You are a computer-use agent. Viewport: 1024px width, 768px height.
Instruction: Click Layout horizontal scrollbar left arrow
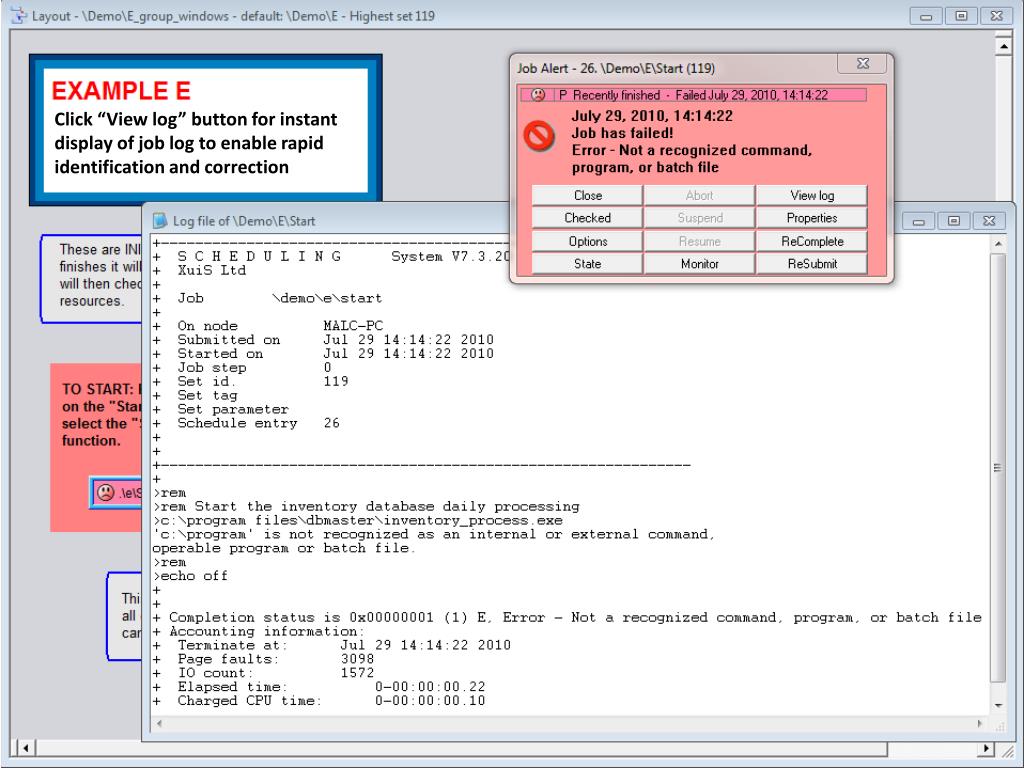coord(25,748)
